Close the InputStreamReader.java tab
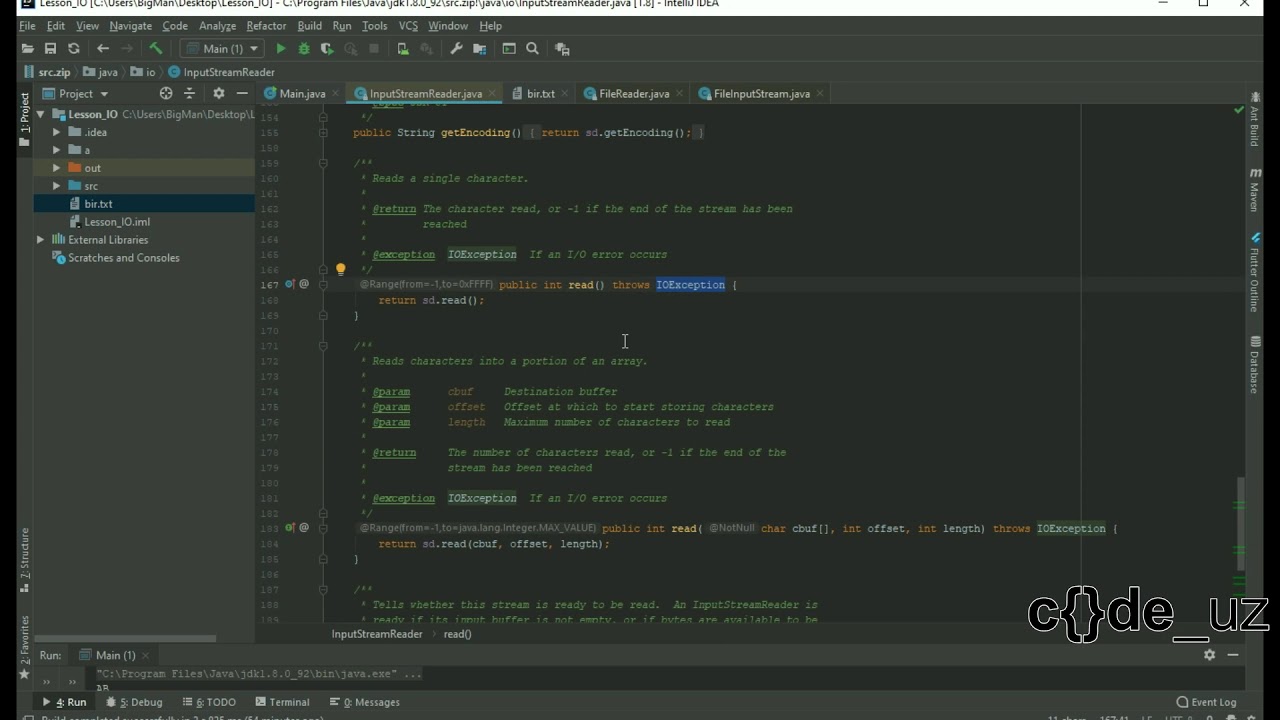 (493, 94)
